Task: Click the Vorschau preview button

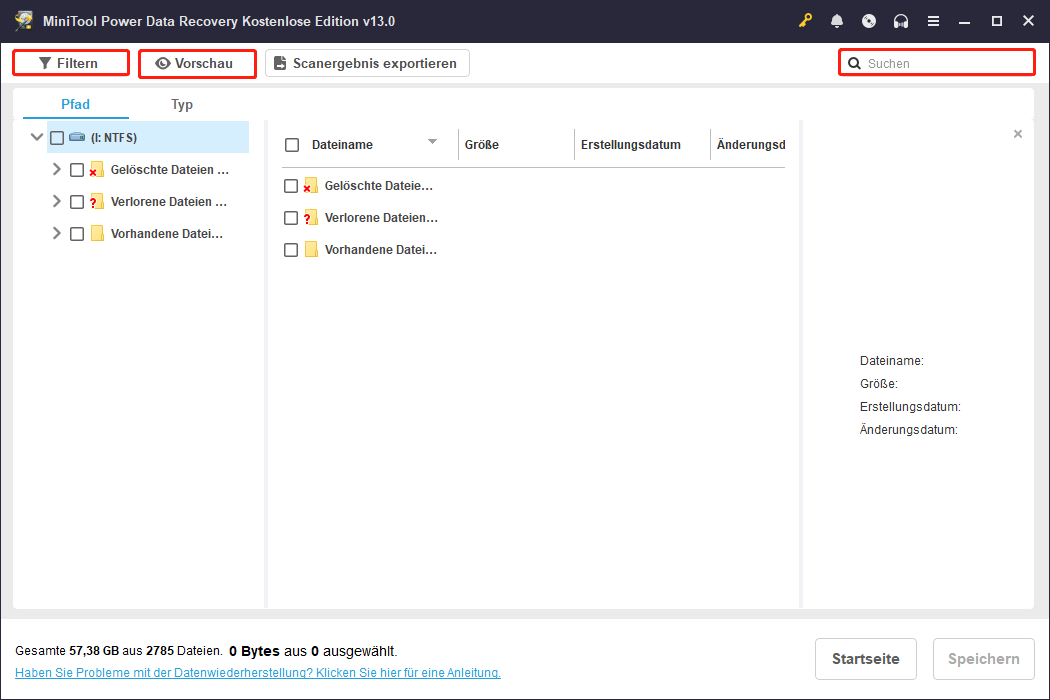Action: coord(198,64)
